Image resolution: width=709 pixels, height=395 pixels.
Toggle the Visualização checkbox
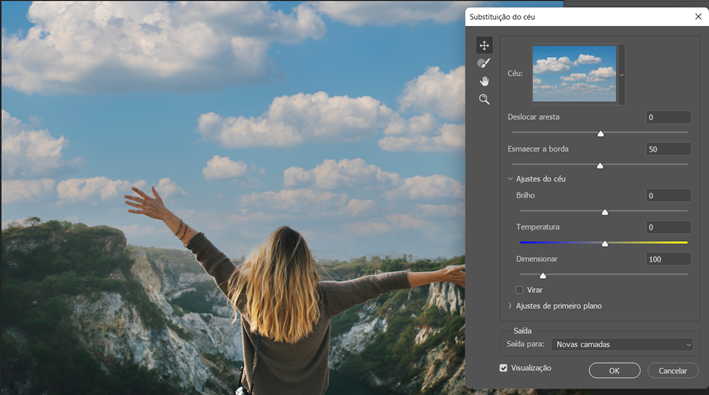503,368
